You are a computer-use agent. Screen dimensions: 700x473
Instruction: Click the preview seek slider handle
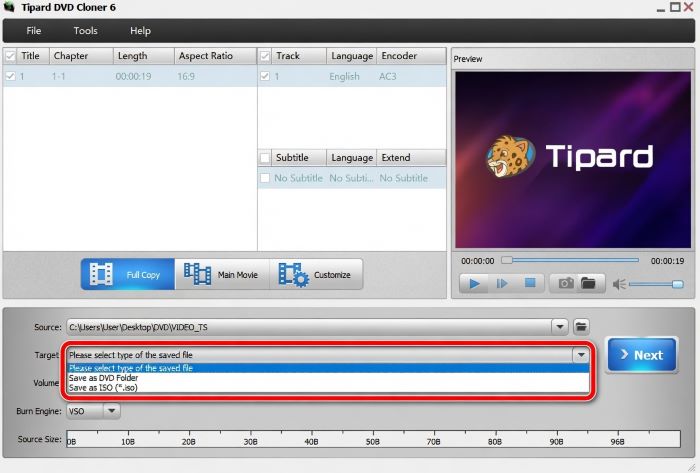[507, 260]
